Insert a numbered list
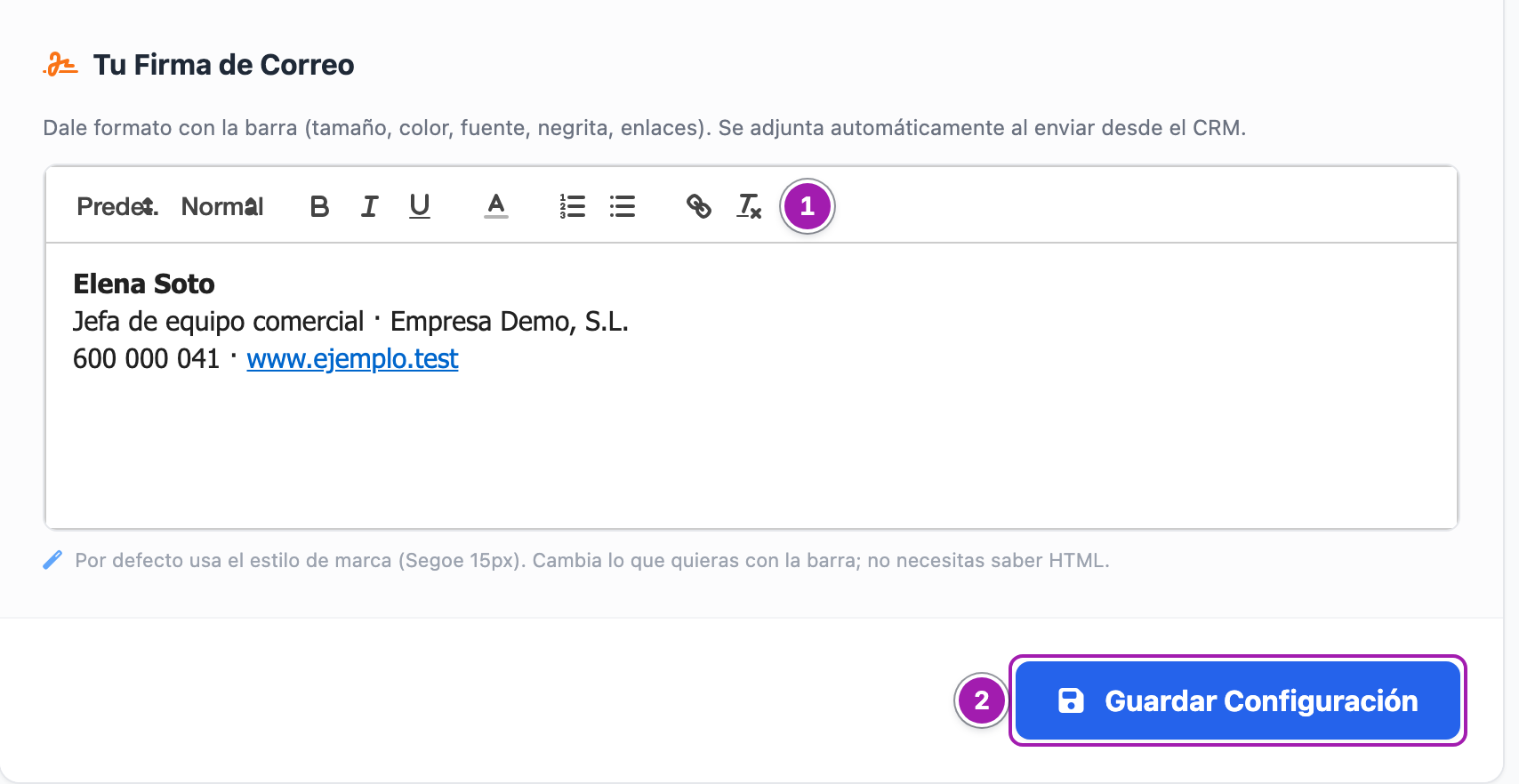 (572, 206)
